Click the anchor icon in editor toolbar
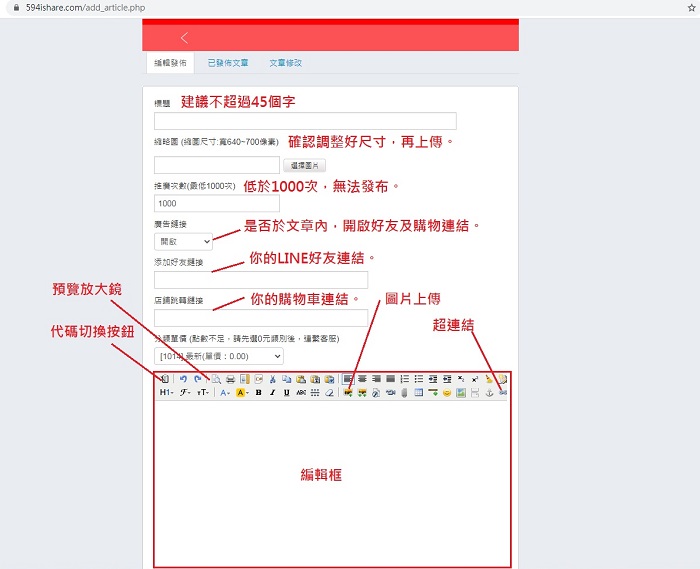Image resolution: width=700 pixels, height=569 pixels. click(x=489, y=393)
